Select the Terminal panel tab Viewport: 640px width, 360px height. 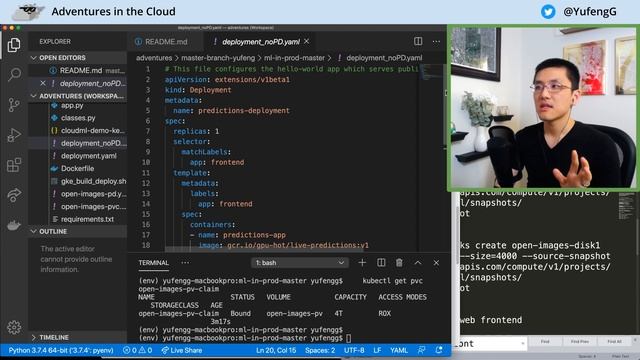153,263
